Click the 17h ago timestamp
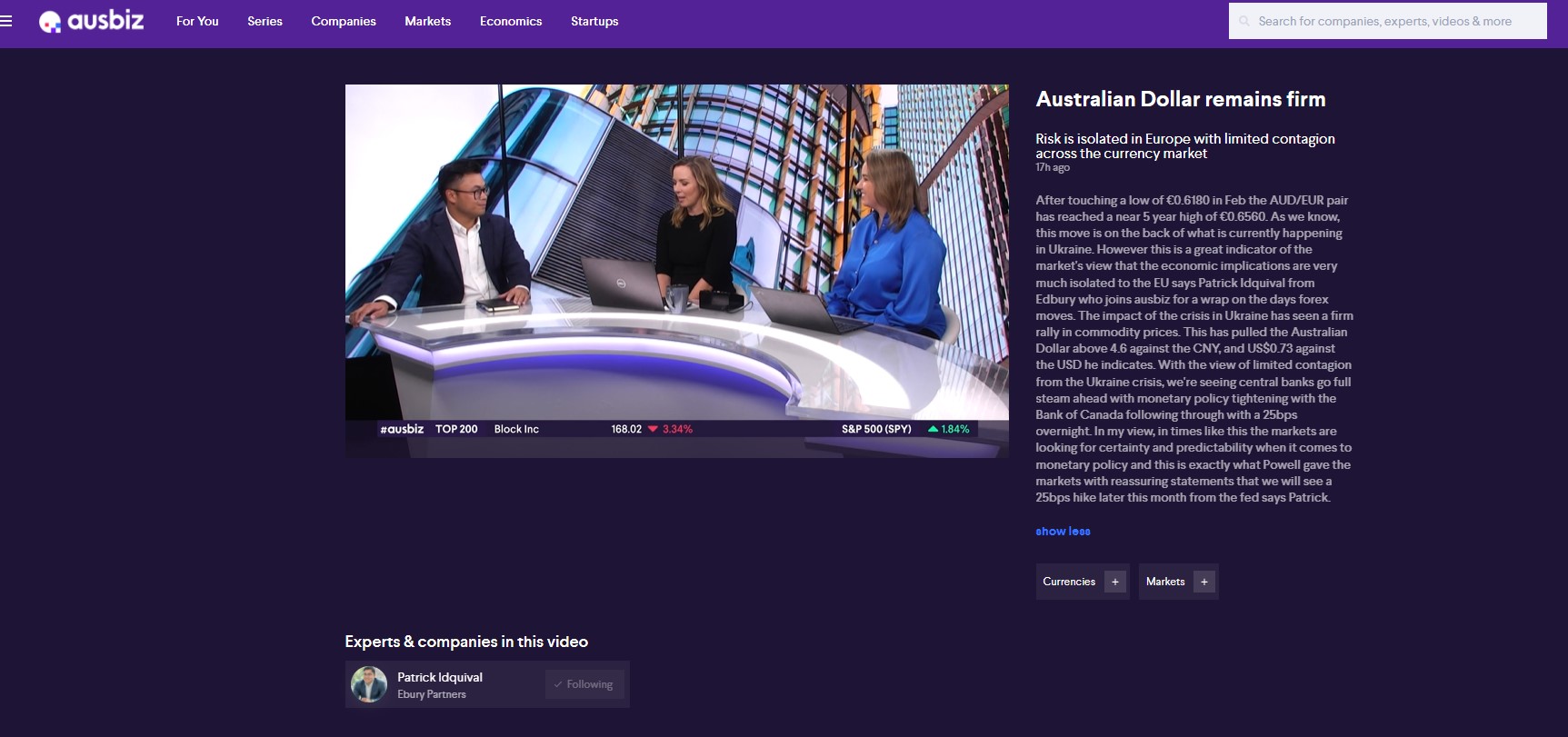The height and width of the screenshot is (737, 1568). 1053,167
